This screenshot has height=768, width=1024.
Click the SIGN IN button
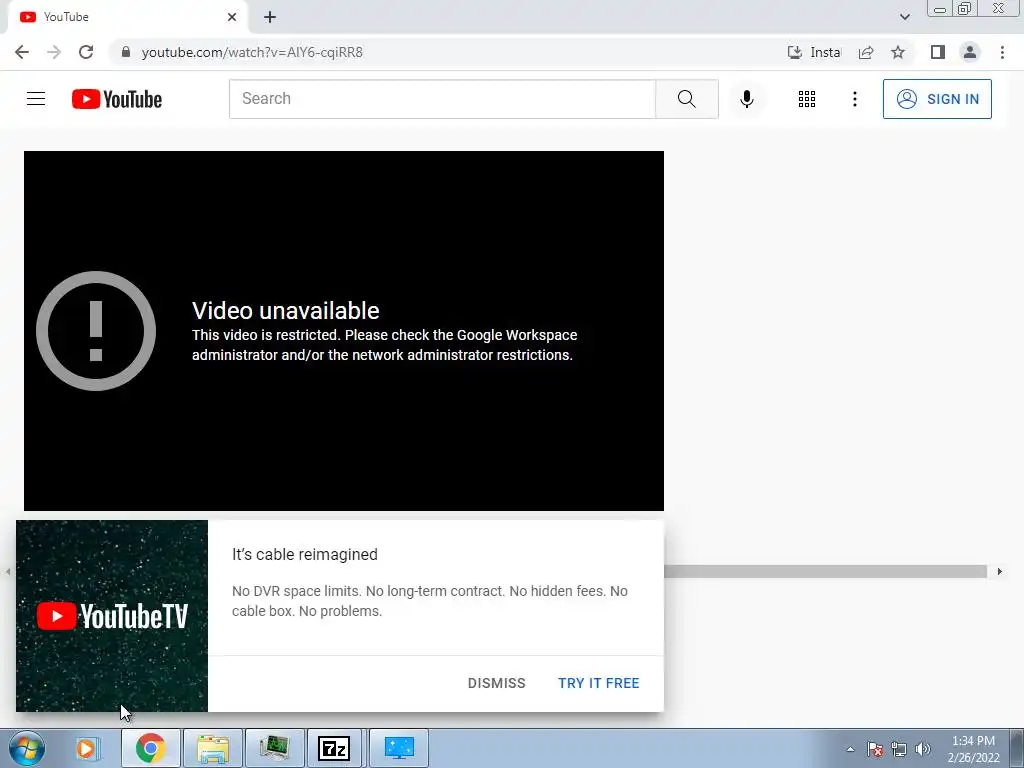936,99
